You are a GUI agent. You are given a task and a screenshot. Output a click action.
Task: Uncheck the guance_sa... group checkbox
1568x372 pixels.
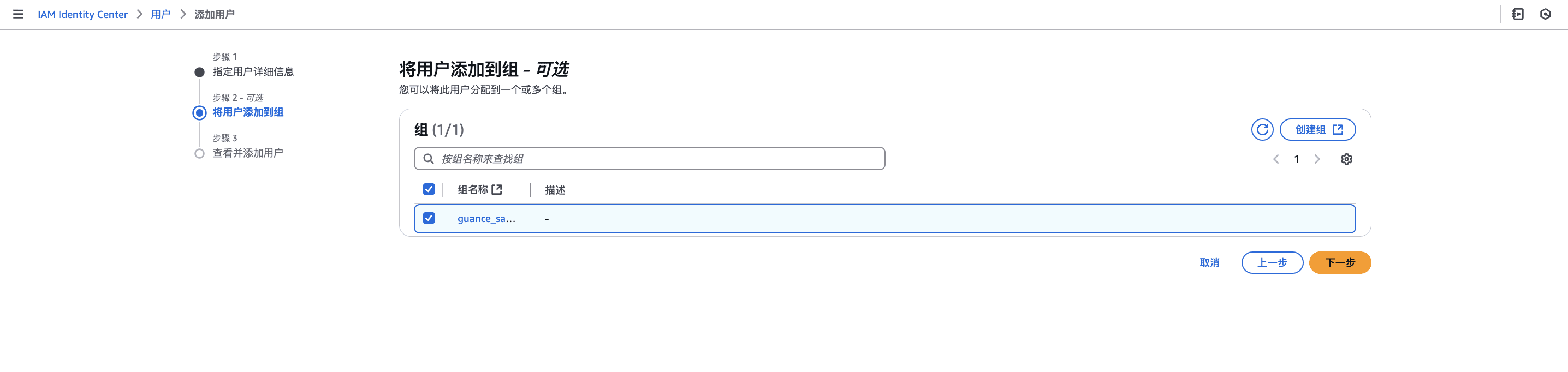[x=429, y=218]
